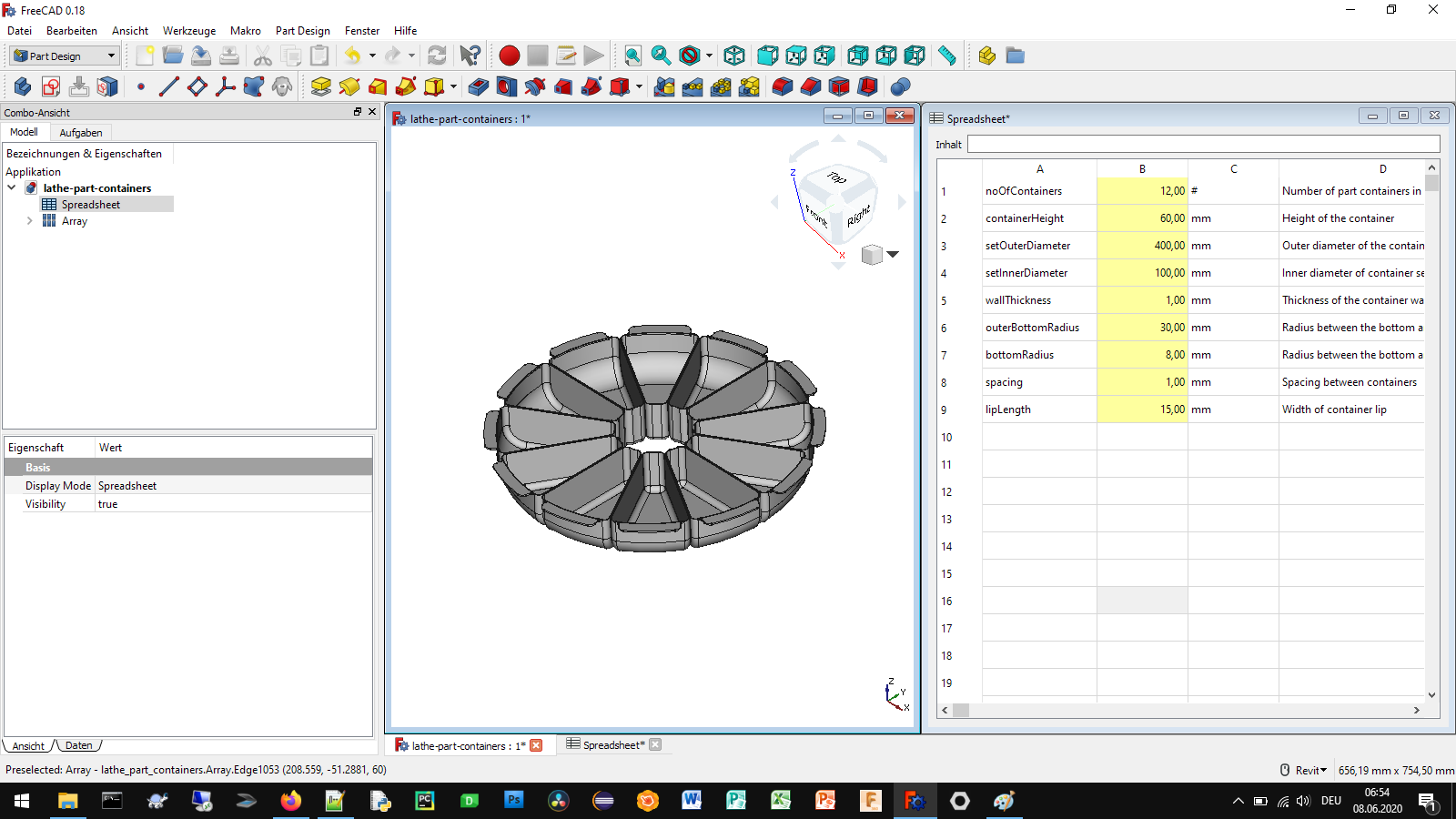Click the Boolean operation spheres icon
1456x819 pixels.
coord(900,86)
